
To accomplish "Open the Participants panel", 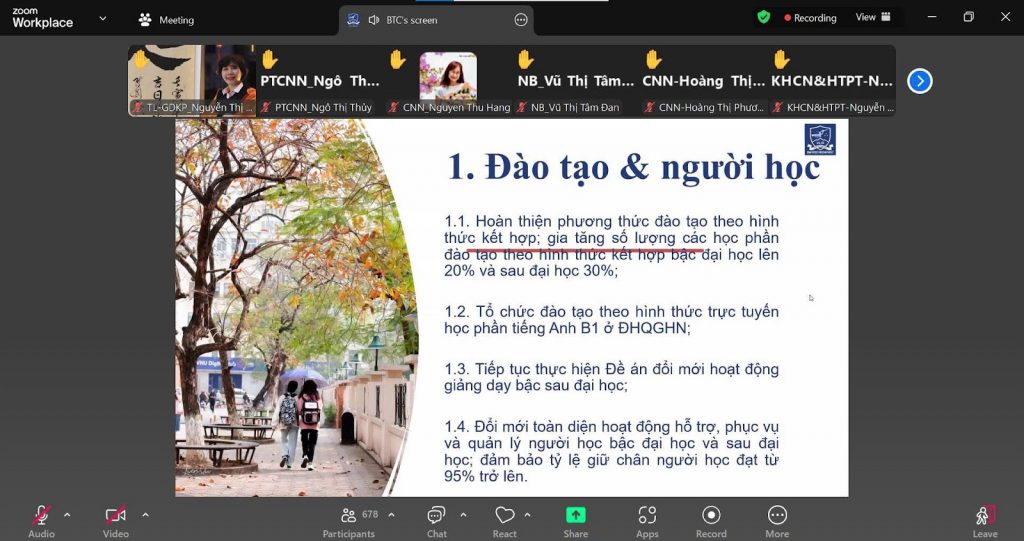I will (x=348, y=518).
